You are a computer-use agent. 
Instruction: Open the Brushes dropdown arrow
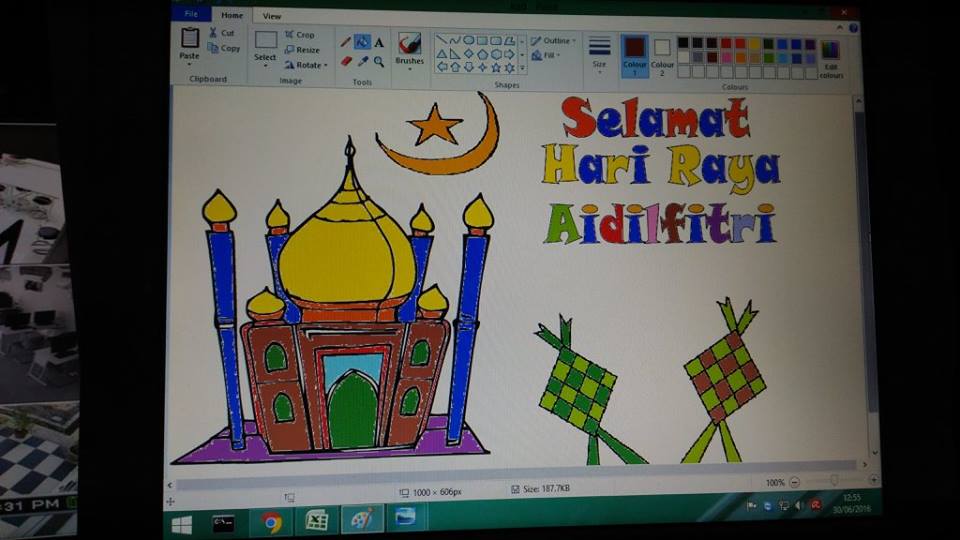(410, 69)
